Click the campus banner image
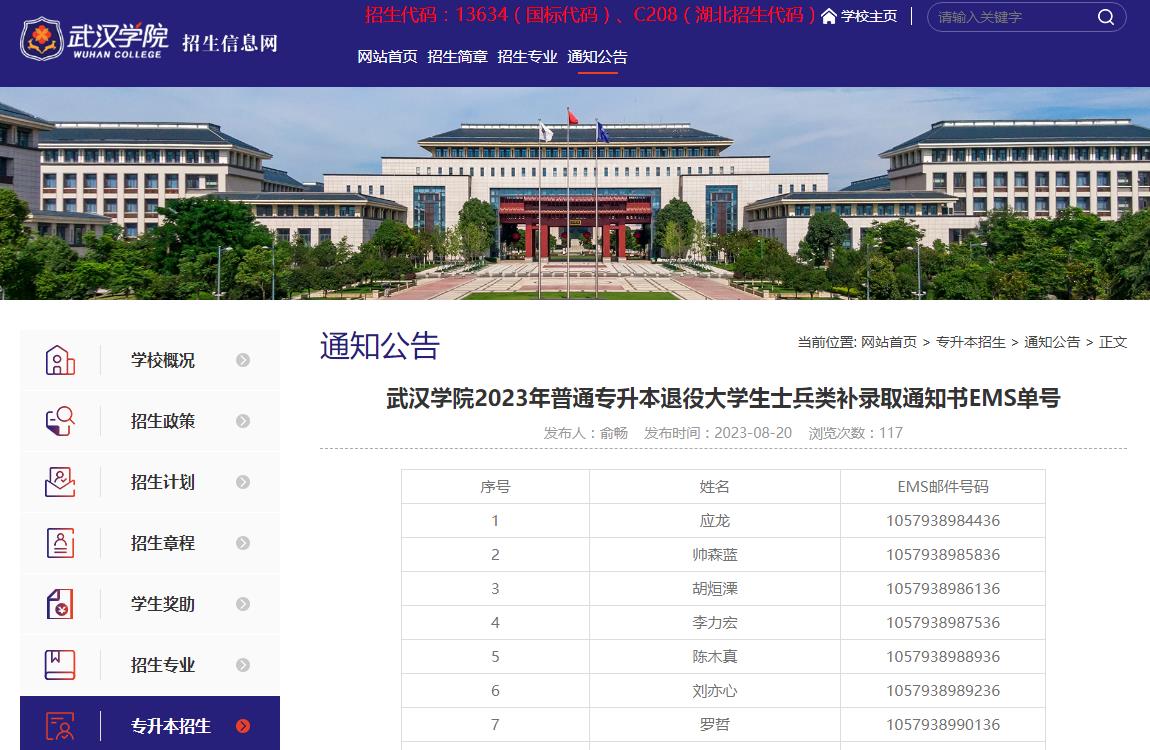Image resolution: width=1150 pixels, height=750 pixels. 575,194
